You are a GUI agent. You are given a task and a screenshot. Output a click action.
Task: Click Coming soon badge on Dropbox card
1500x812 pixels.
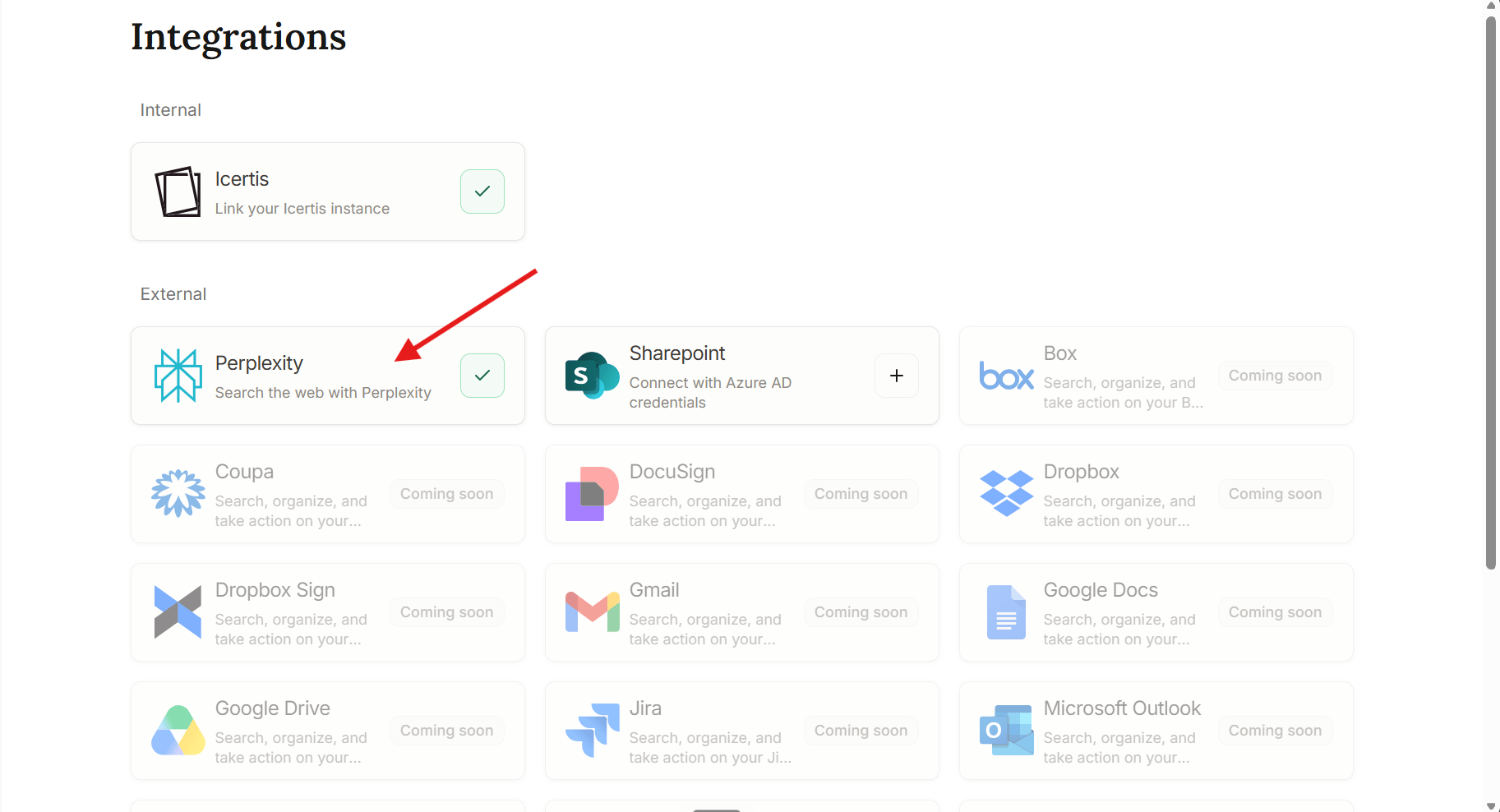click(x=1275, y=494)
